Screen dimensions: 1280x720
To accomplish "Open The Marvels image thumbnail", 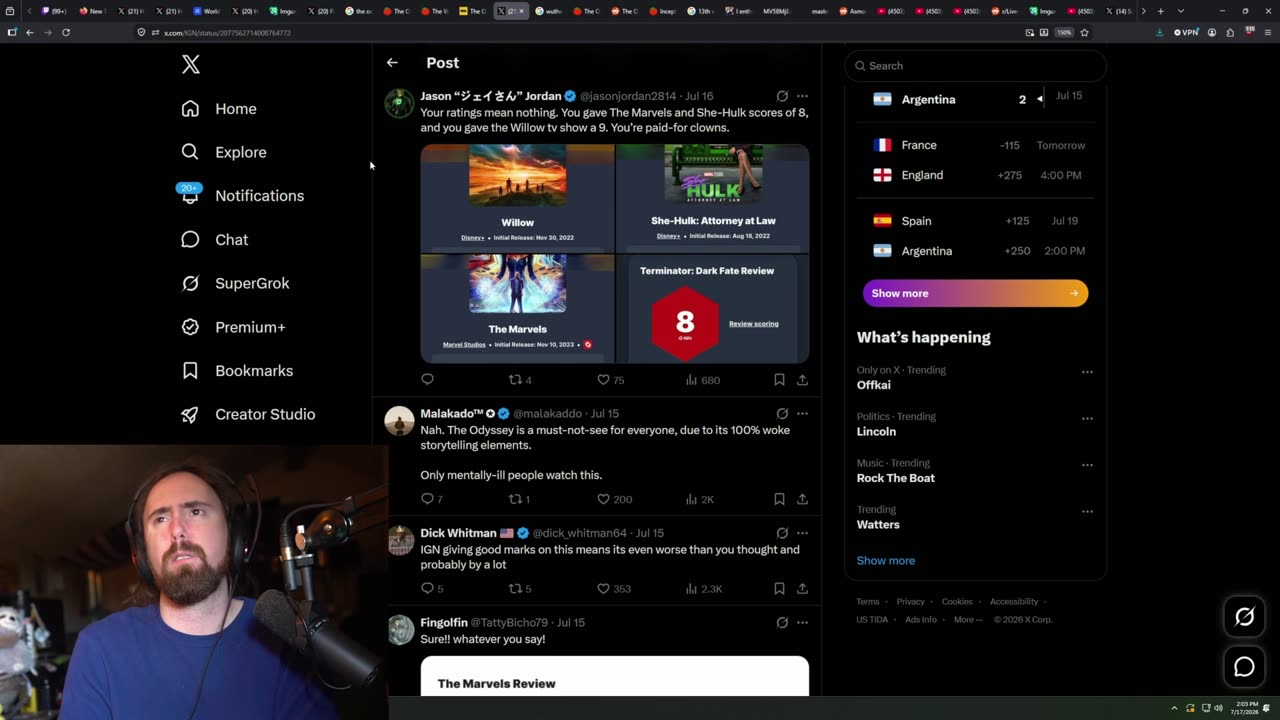I will (x=517, y=308).
